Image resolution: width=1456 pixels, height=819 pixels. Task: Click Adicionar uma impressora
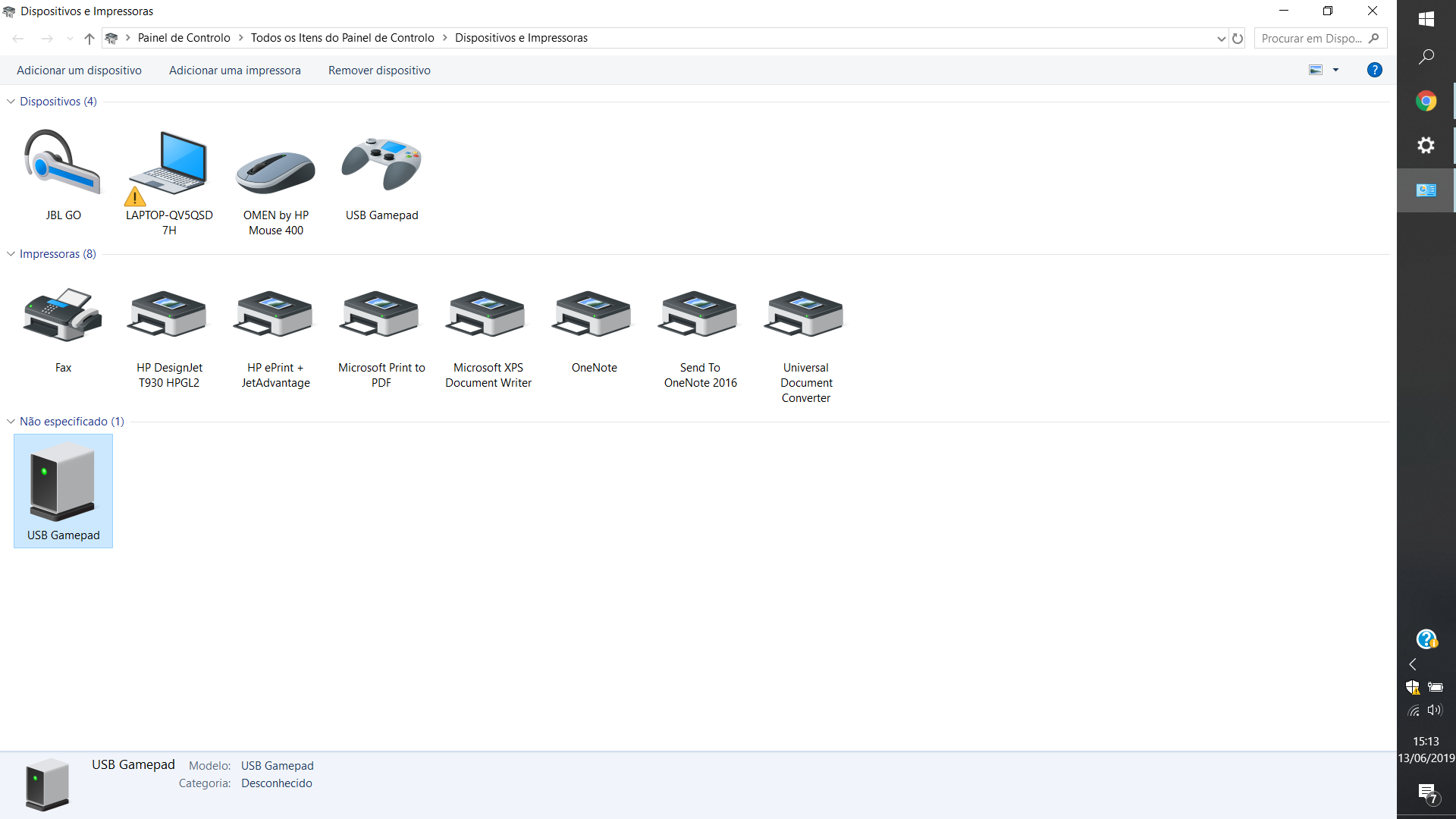[x=234, y=71]
